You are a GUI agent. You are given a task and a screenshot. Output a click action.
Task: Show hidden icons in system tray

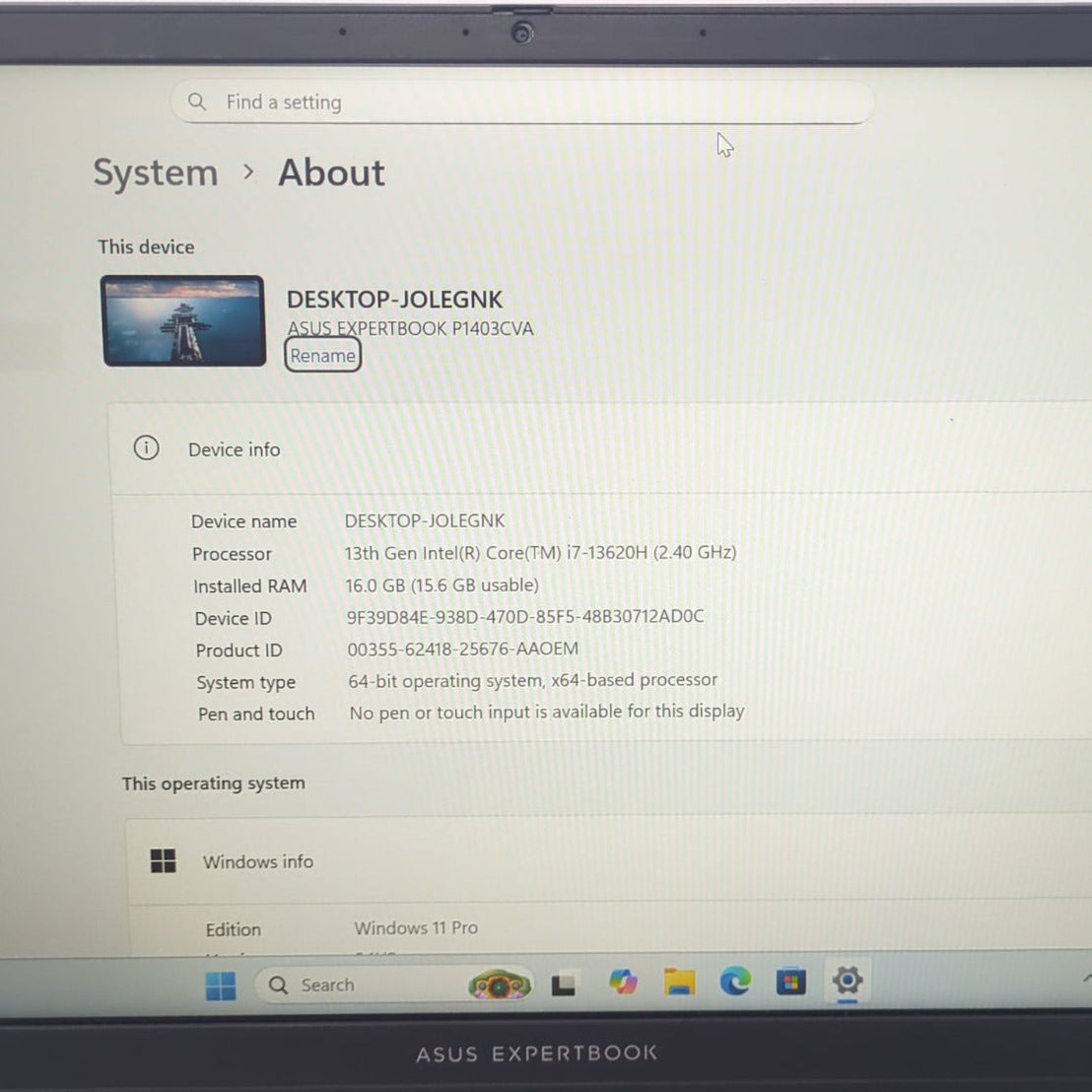point(1086,978)
